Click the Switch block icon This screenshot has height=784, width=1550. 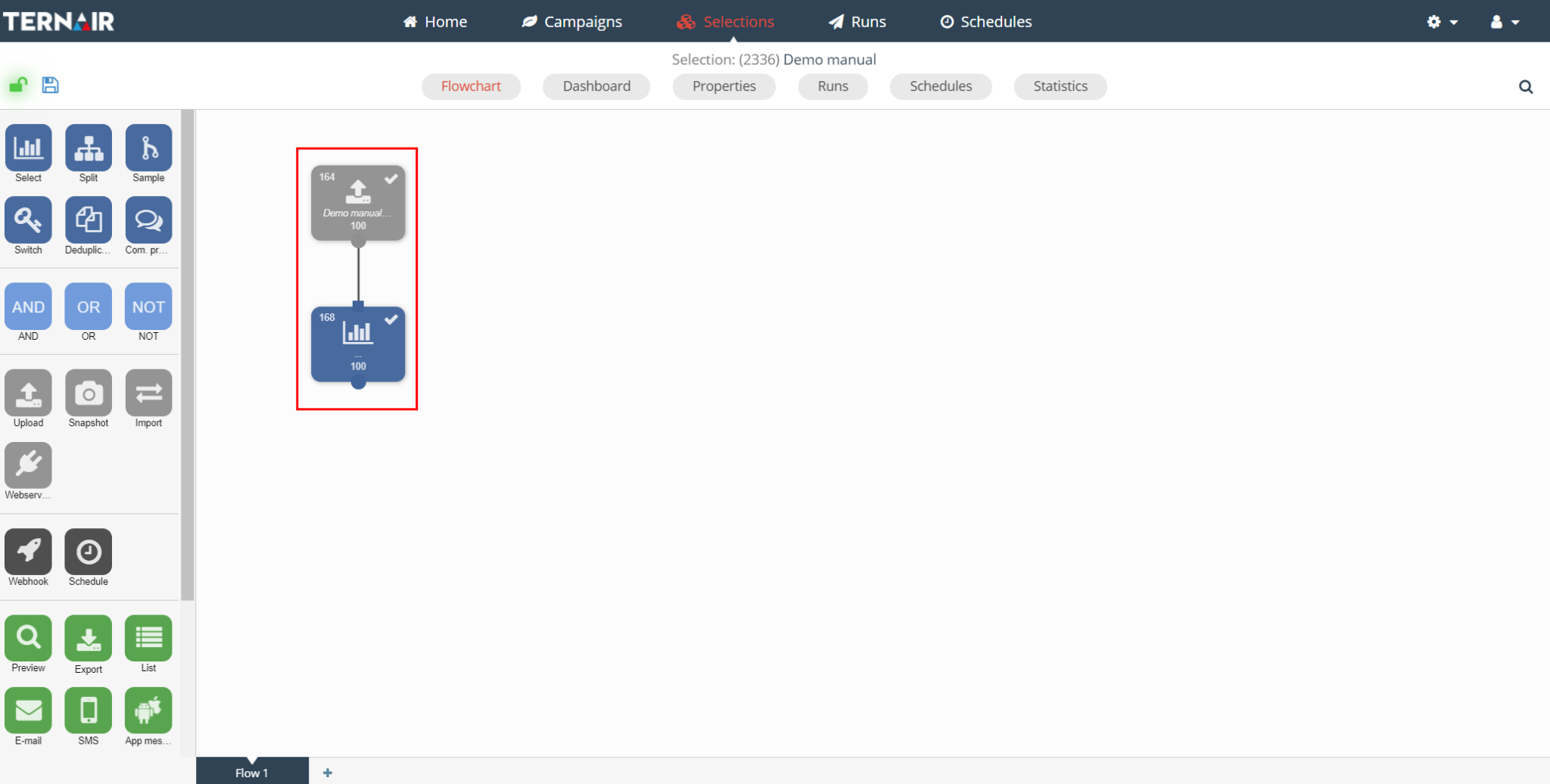tap(29, 219)
